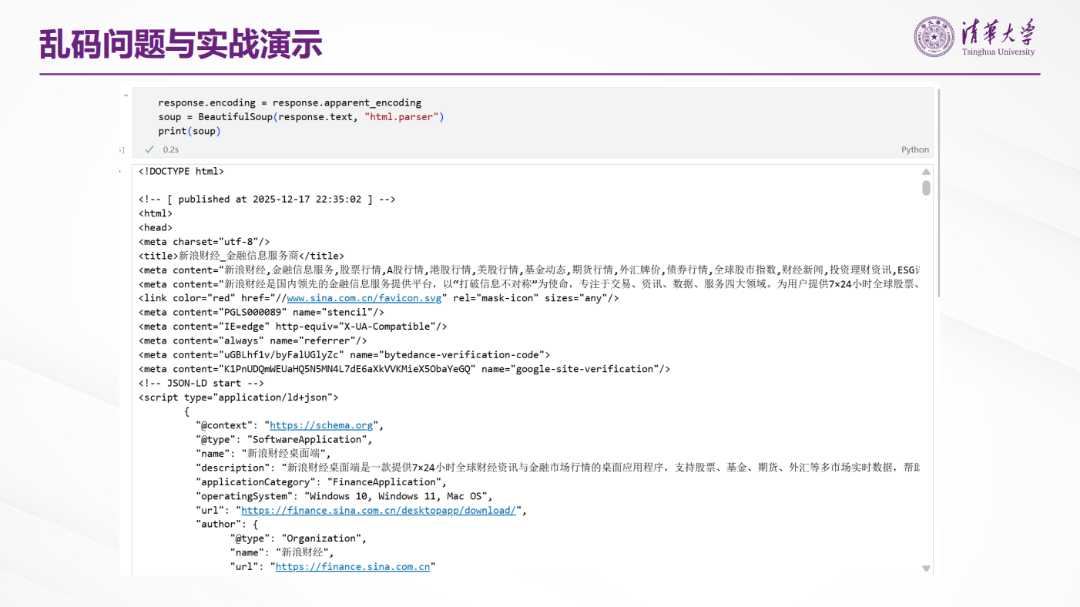Open finance.sina.com.cn desktopapp download link

(x=378, y=511)
